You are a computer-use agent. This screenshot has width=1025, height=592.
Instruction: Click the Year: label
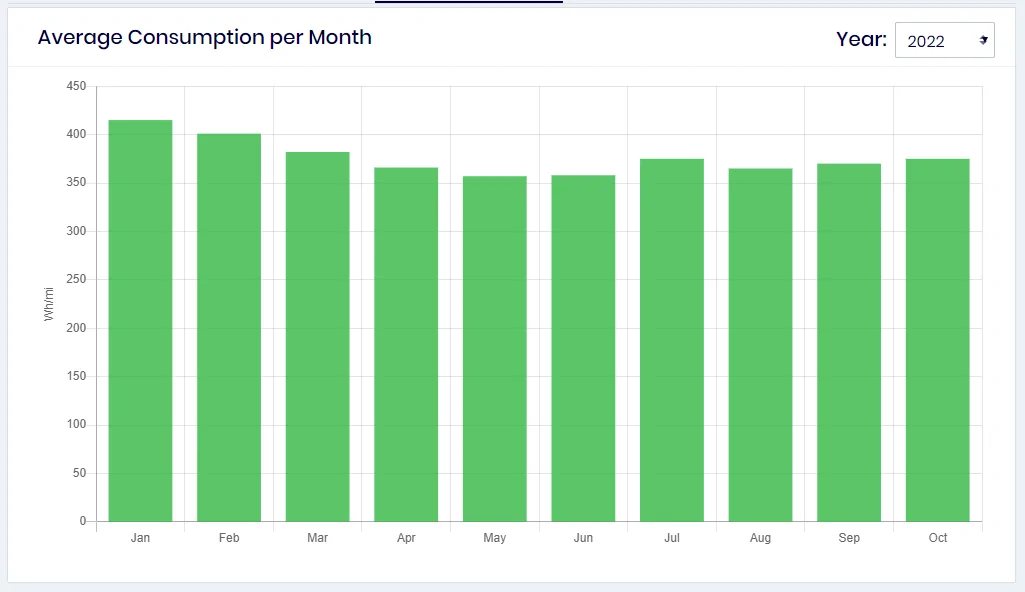861,39
